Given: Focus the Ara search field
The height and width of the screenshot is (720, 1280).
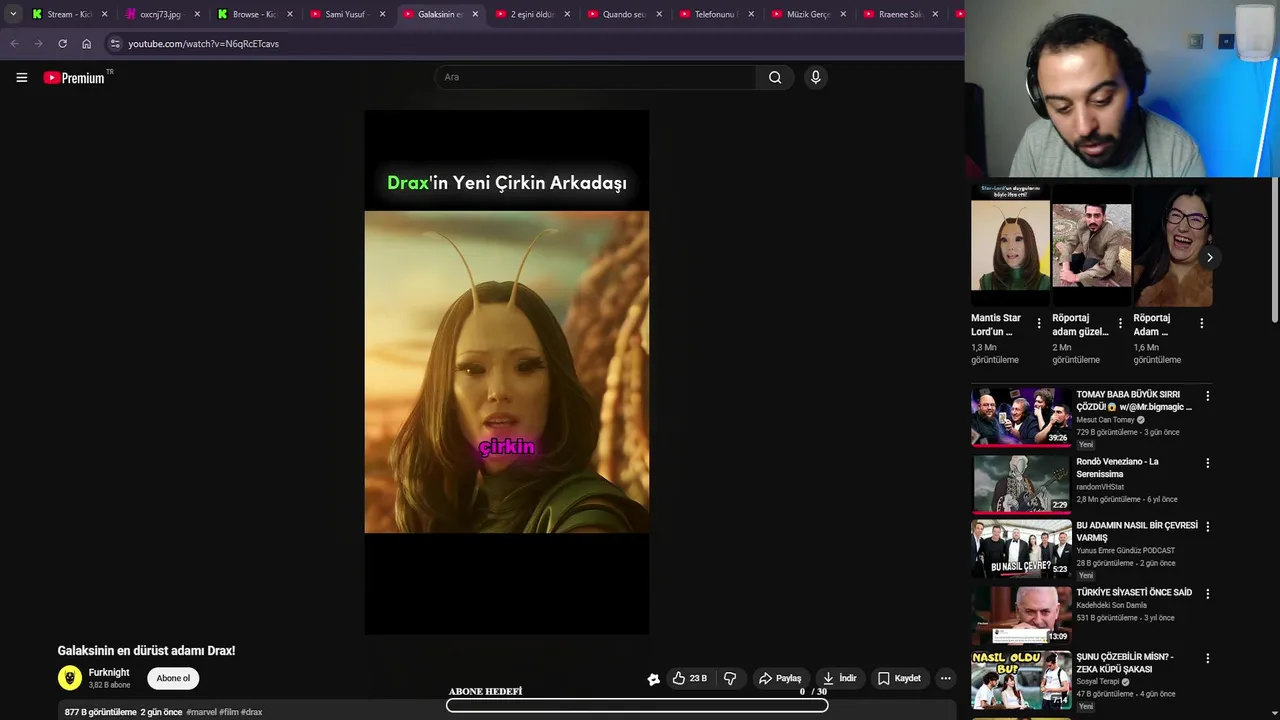Looking at the screenshot, I should [595, 77].
